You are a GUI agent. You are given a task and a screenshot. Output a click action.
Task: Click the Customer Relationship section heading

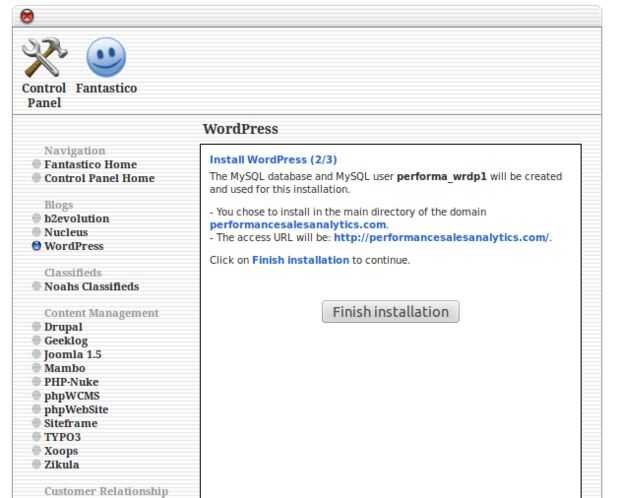[106, 491]
